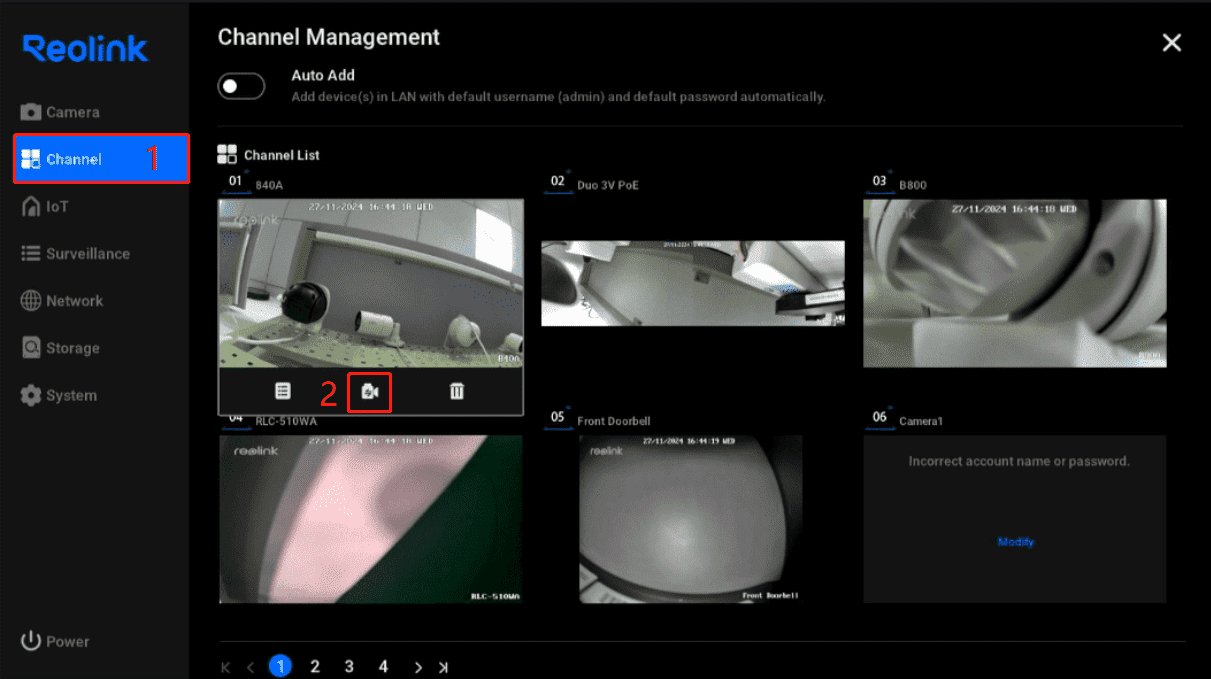This screenshot has height=679, width=1211.
Task: Click the Camera icon in sidebar
Action: (31, 112)
